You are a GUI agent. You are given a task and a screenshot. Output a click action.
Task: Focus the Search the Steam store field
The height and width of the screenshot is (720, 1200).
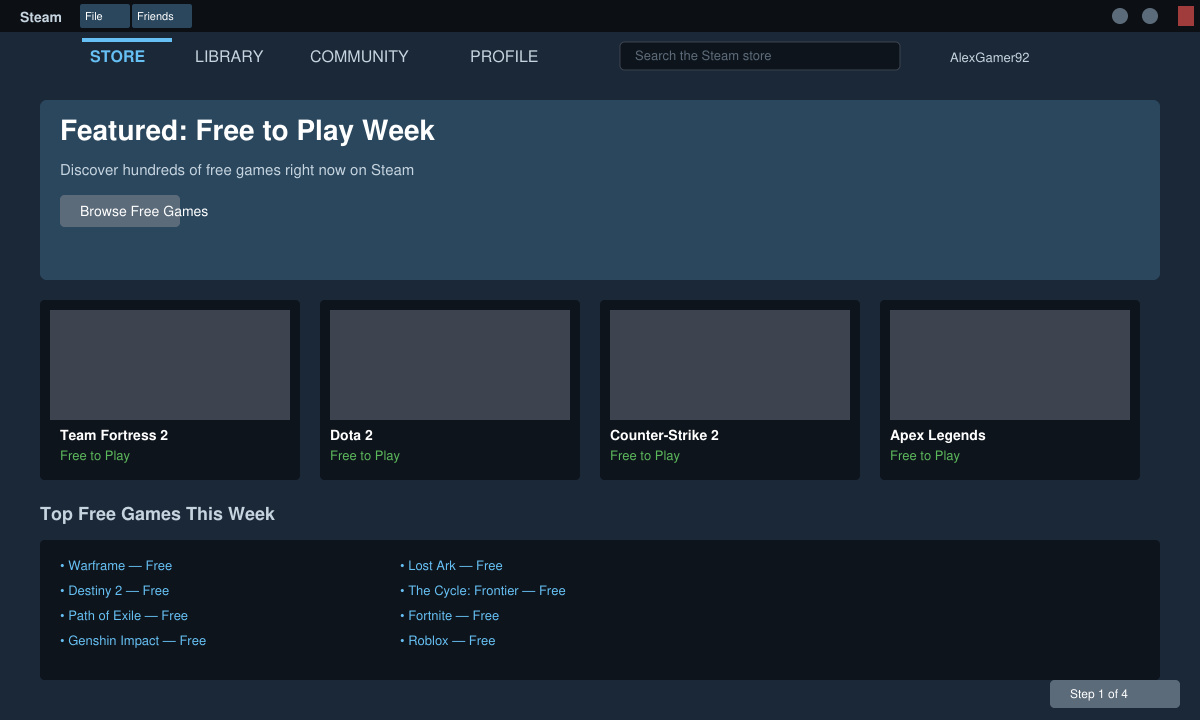pos(760,56)
